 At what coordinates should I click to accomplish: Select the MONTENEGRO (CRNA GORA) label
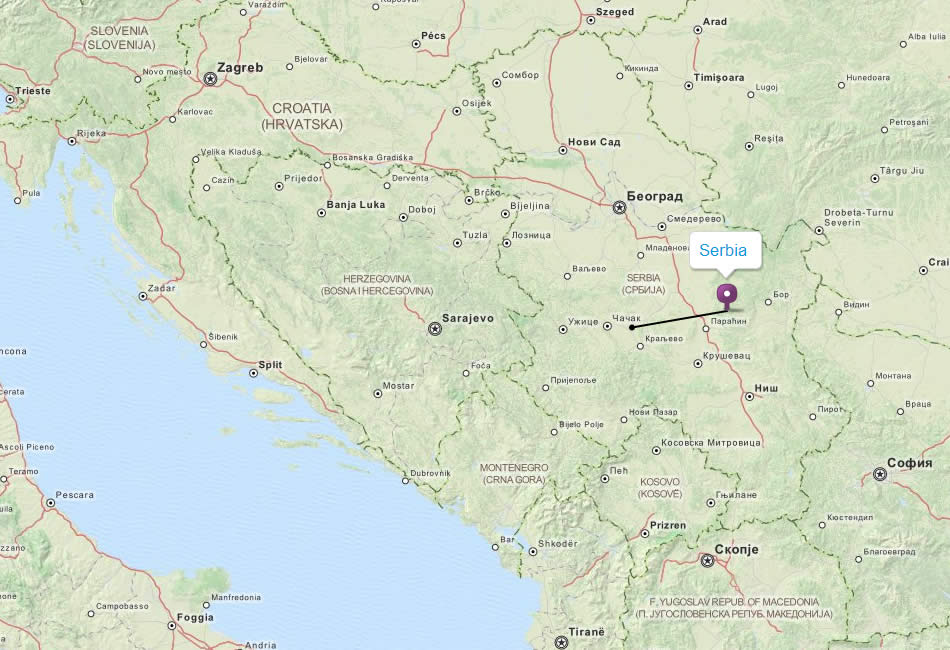[514, 473]
